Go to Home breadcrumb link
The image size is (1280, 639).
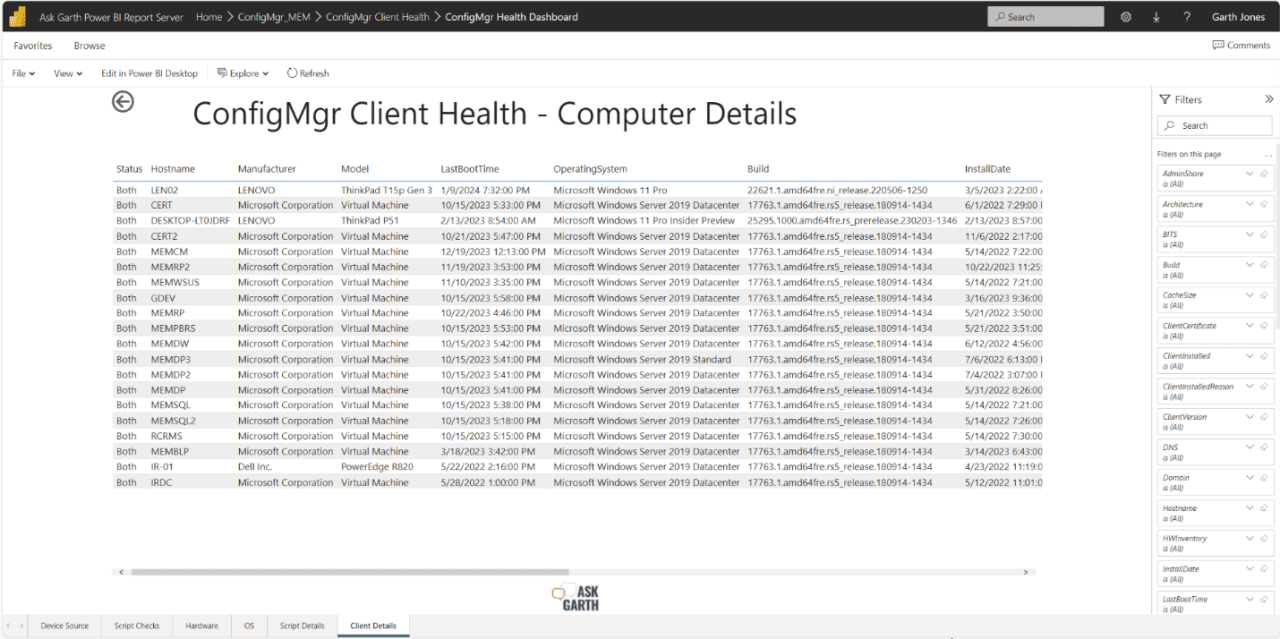(x=209, y=17)
